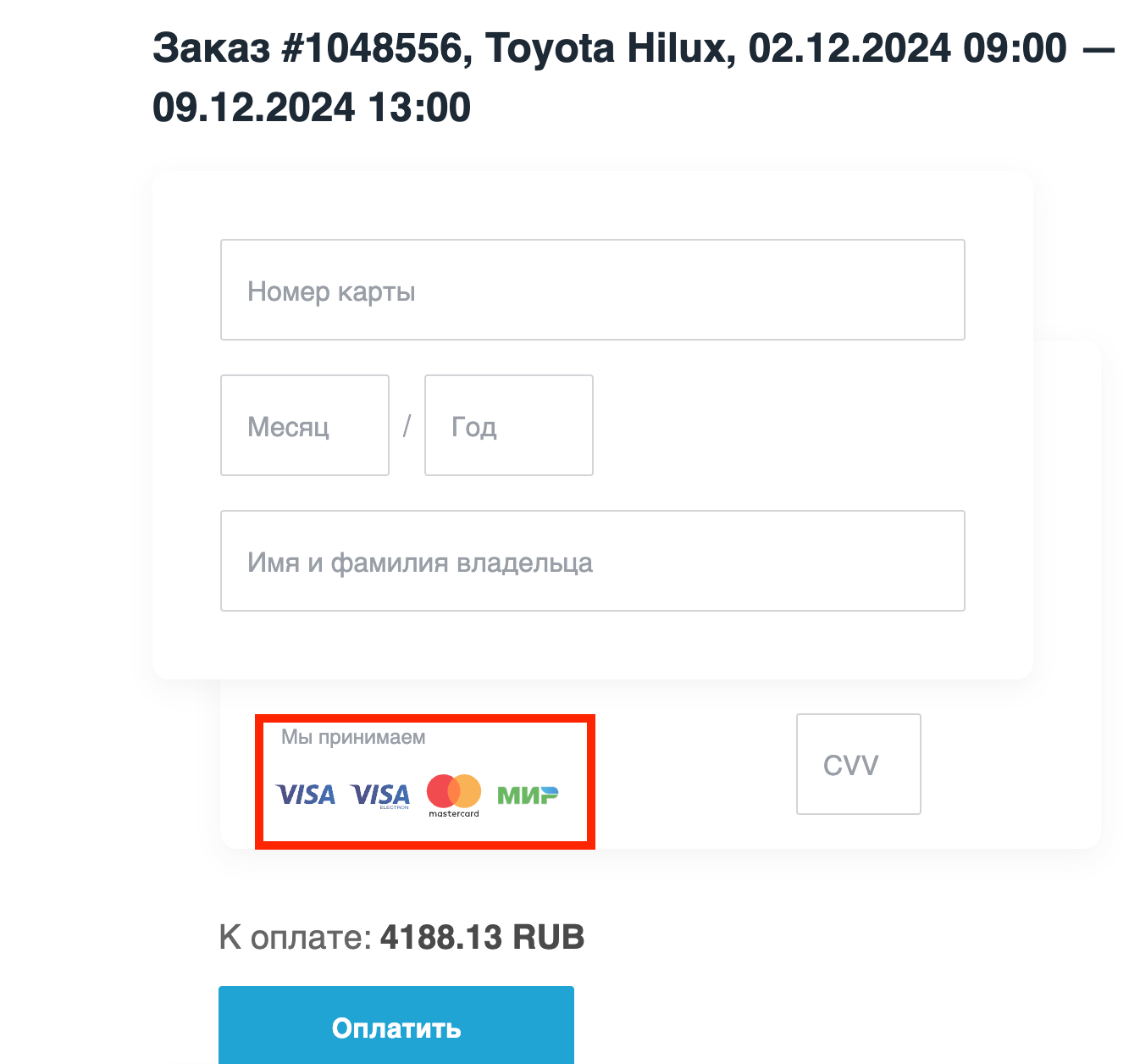Click the 4188.13 RUB amount

tap(482, 938)
